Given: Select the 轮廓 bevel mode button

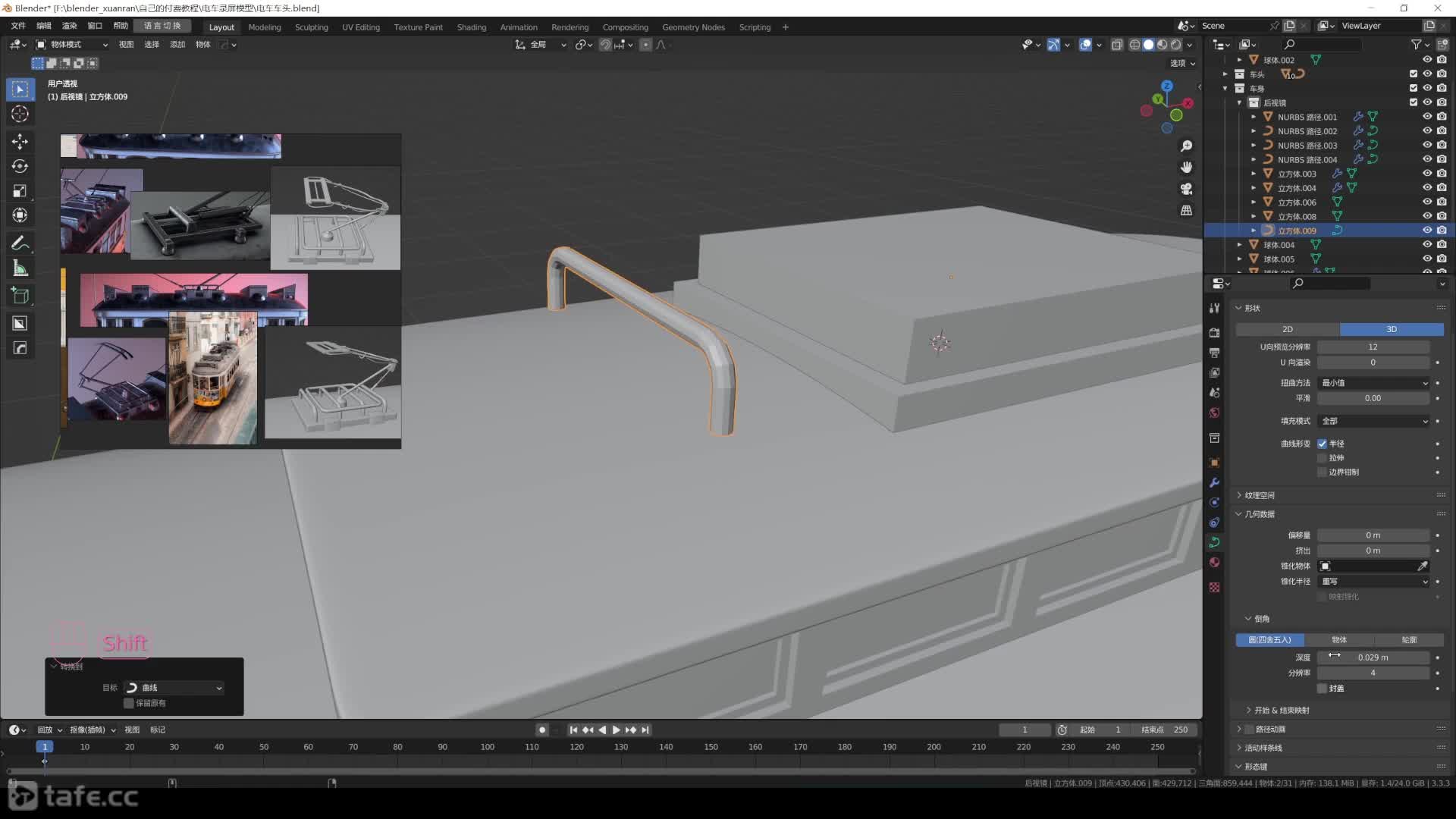Looking at the screenshot, I should pos(1409,640).
